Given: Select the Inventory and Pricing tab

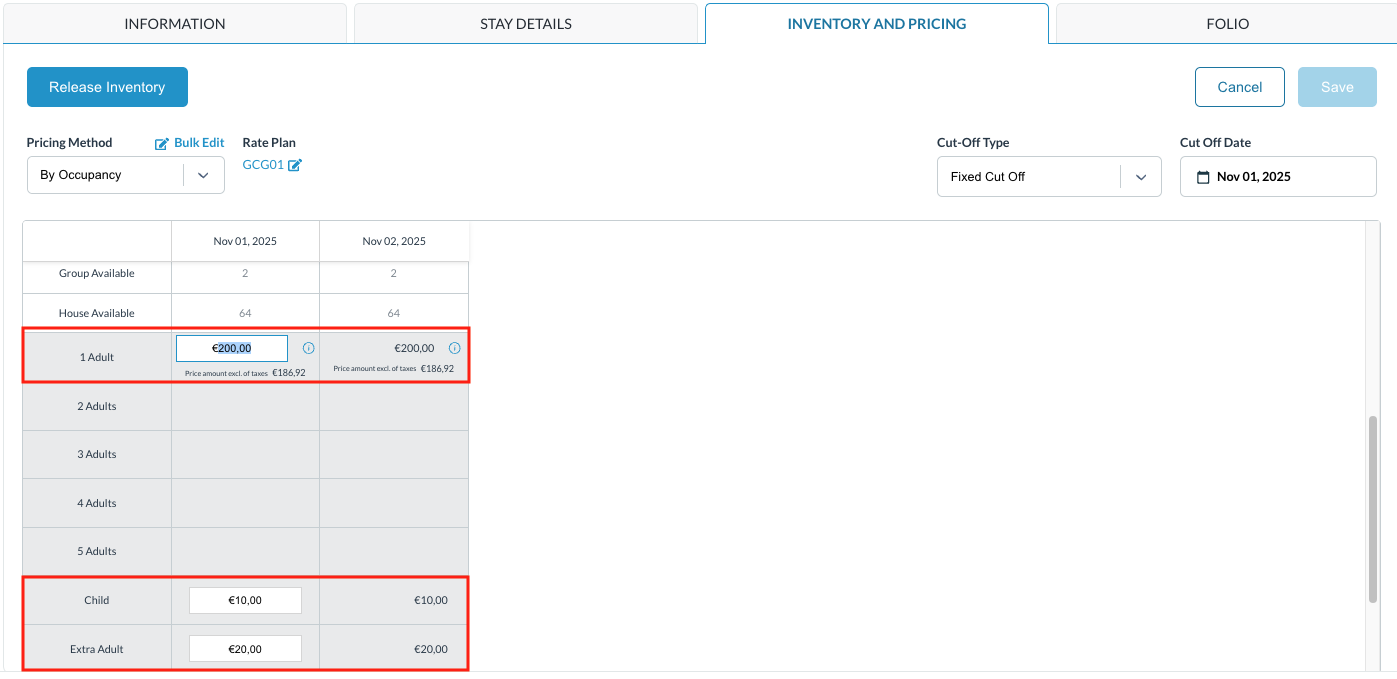Looking at the screenshot, I should 877,24.
